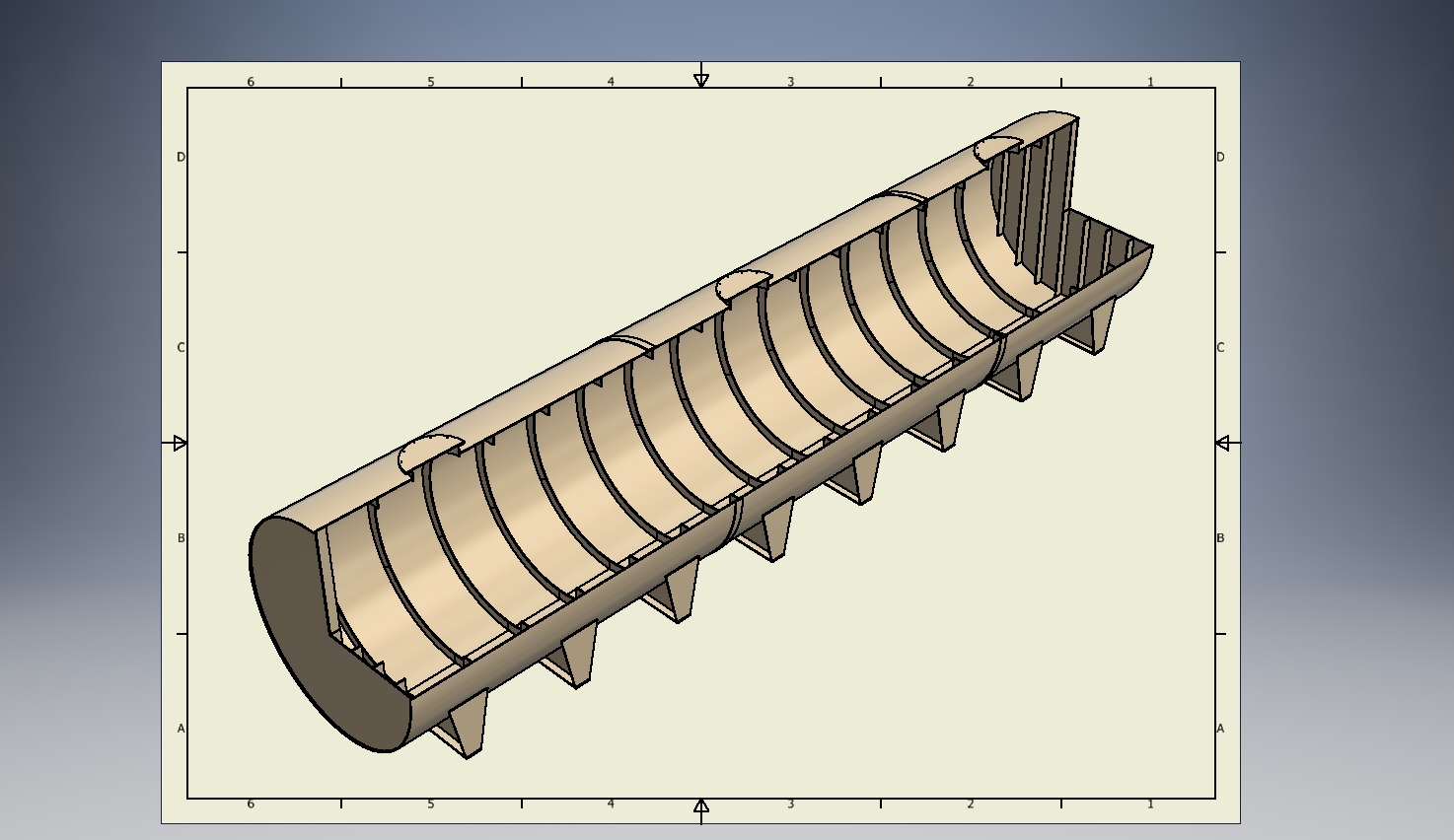This screenshot has width=1454, height=840.
Task: Click zone label 6 on top border
Action: pos(251,82)
